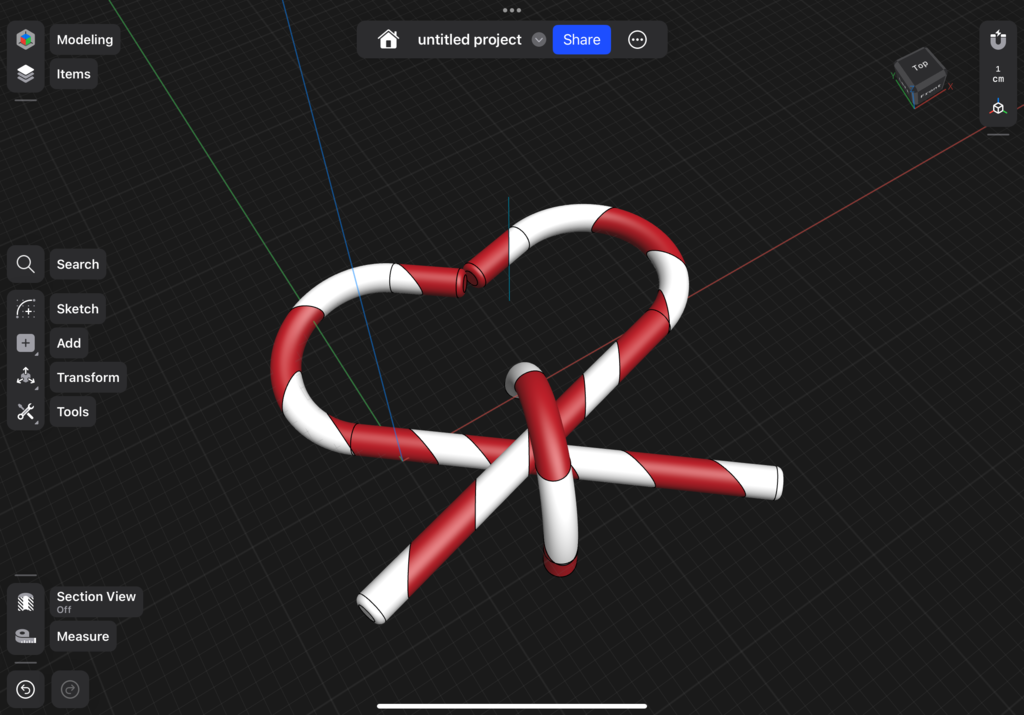Viewport: 1024px width, 715px height.
Task: Click the Modeling workspace cube icon
Action: pyautogui.click(x=25, y=39)
